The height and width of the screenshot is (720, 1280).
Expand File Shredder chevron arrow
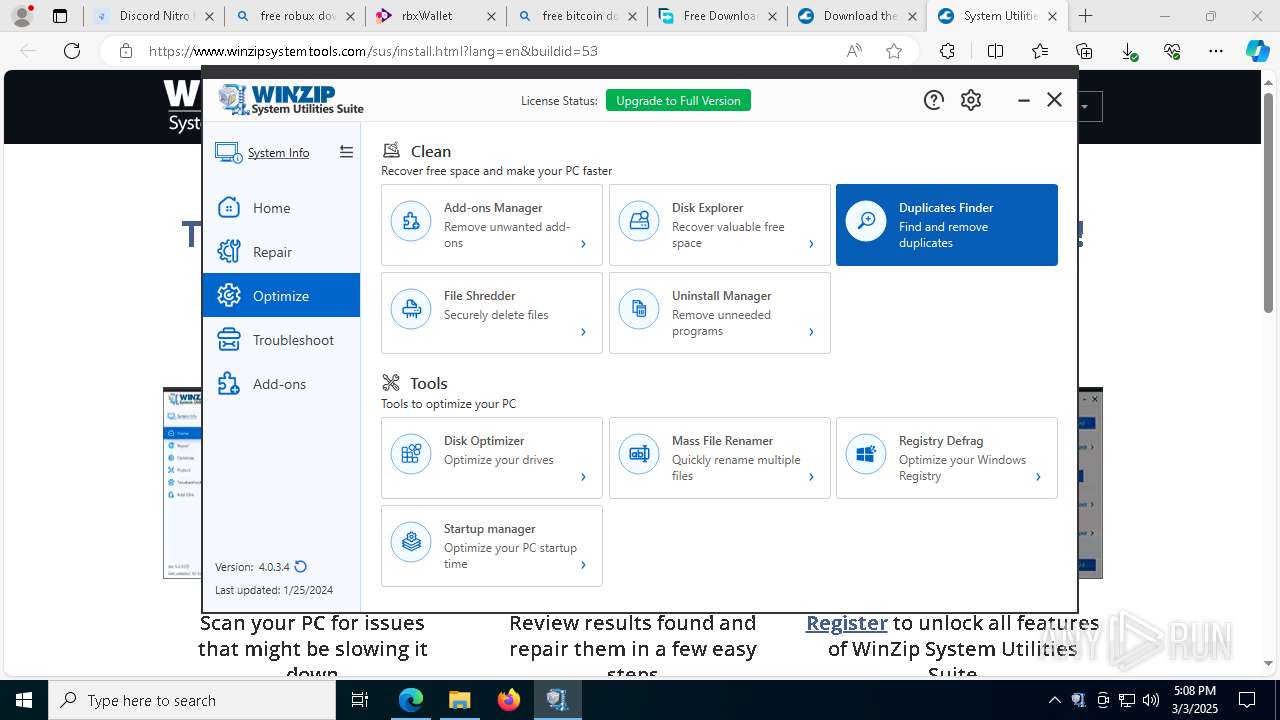pyautogui.click(x=583, y=332)
